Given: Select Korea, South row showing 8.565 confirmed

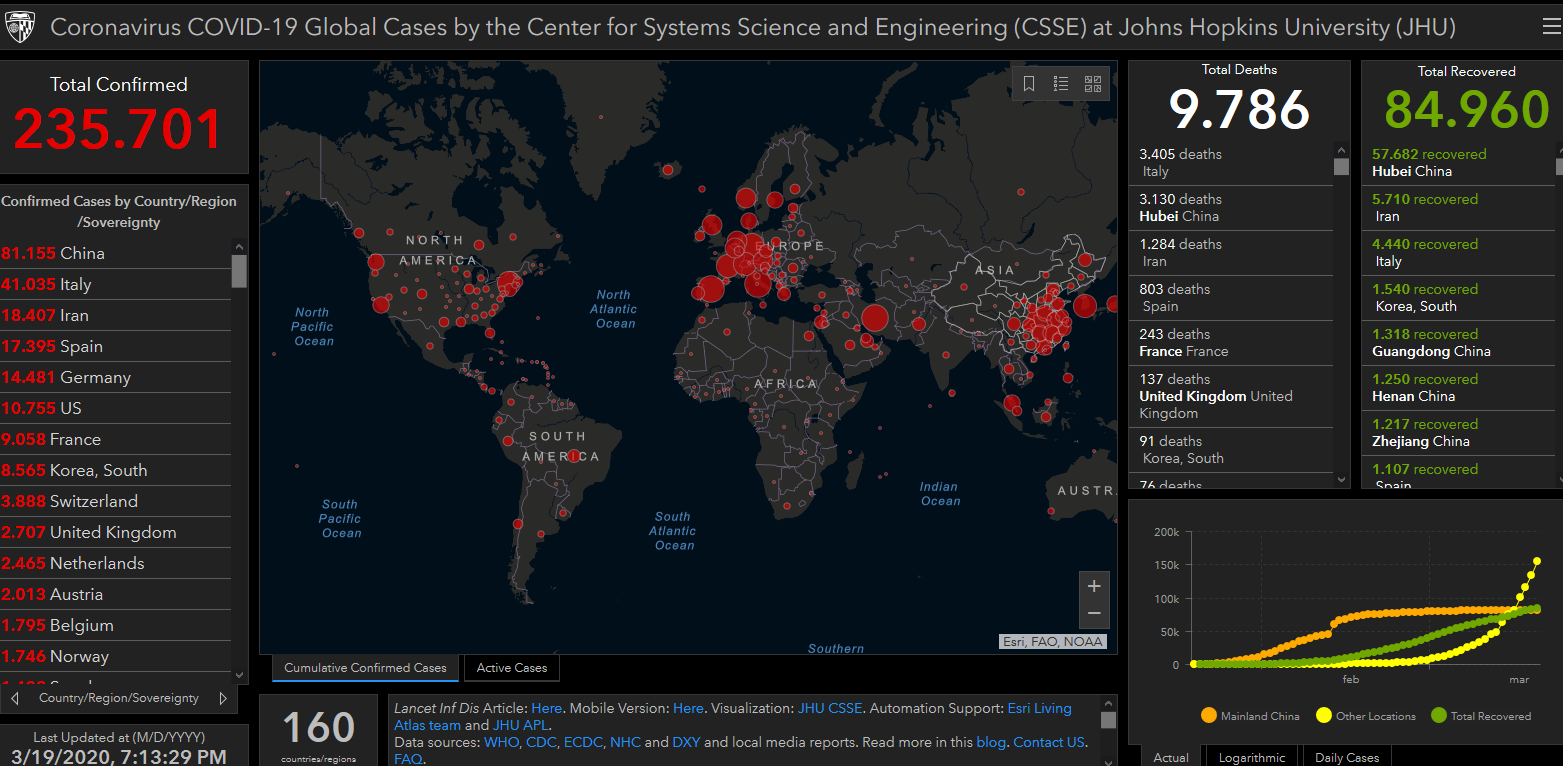Looking at the screenshot, I should tap(115, 470).
